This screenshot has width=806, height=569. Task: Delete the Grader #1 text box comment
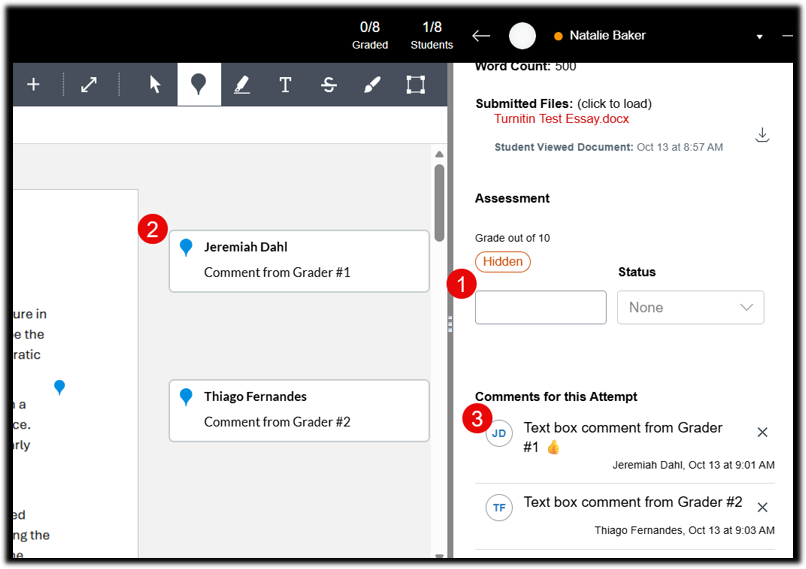(762, 432)
